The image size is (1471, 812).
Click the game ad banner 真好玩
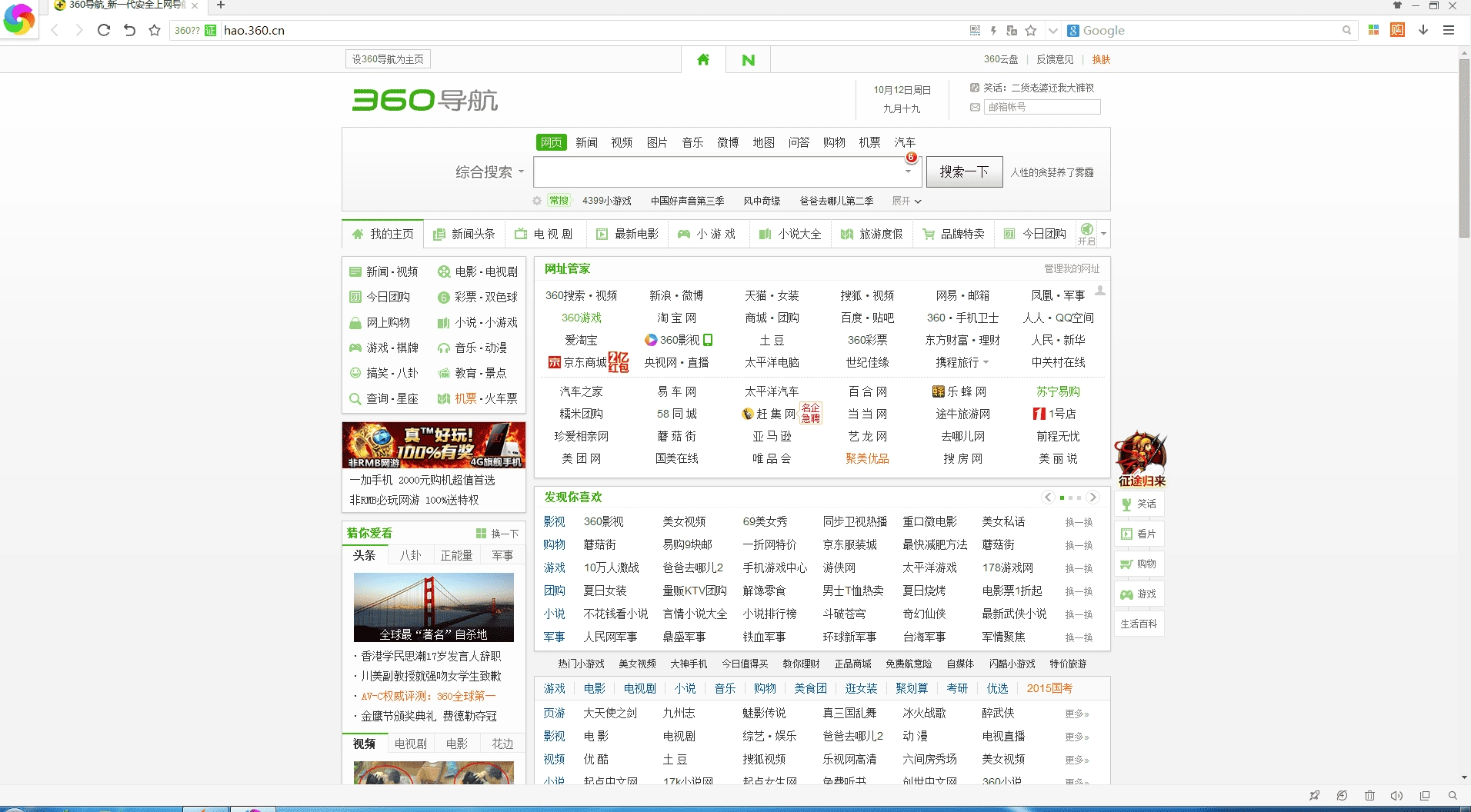434,445
